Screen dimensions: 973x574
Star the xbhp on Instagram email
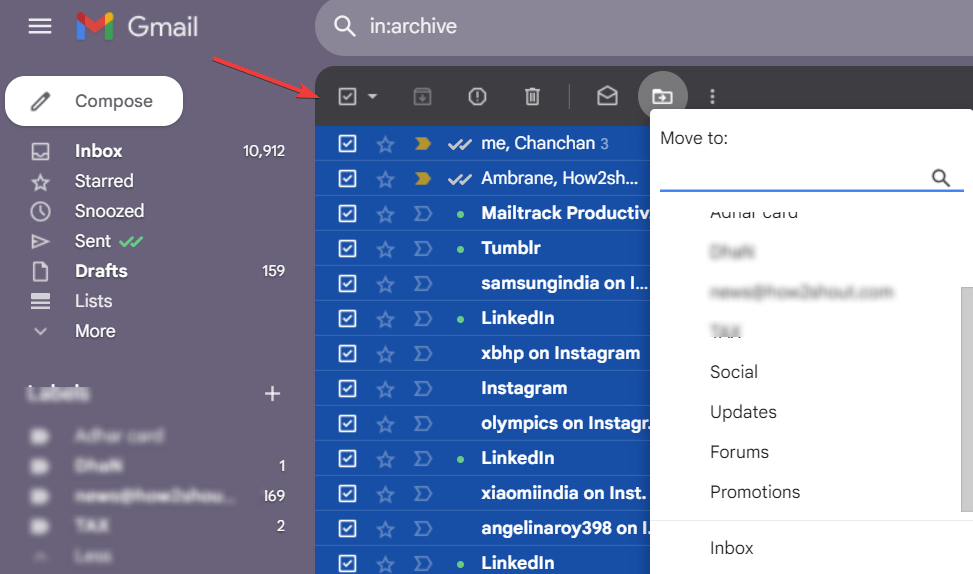click(x=385, y=354)
